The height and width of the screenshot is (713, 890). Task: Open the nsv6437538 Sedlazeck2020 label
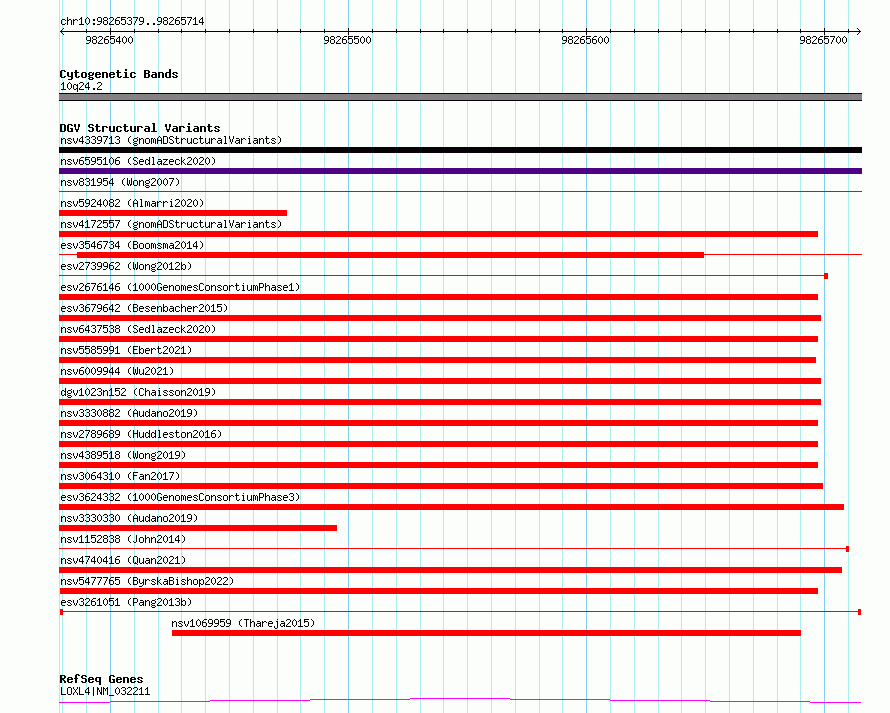[x=138, y=329]
